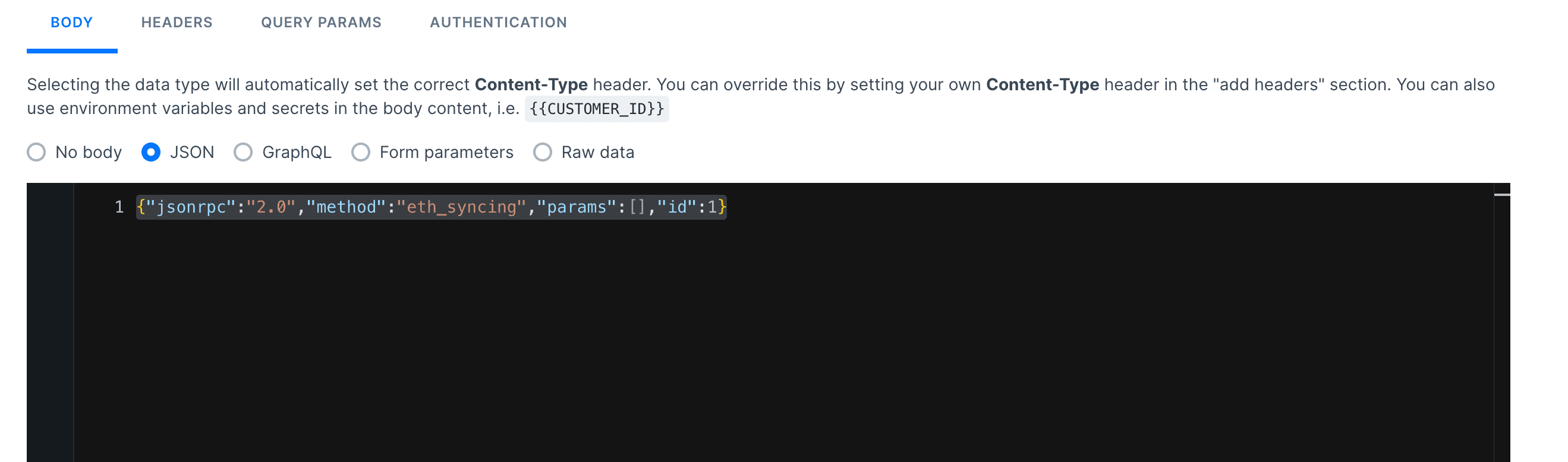Click line number 1 in the editor
Viewport: 1568px width, 462px height.
[119, 207]
